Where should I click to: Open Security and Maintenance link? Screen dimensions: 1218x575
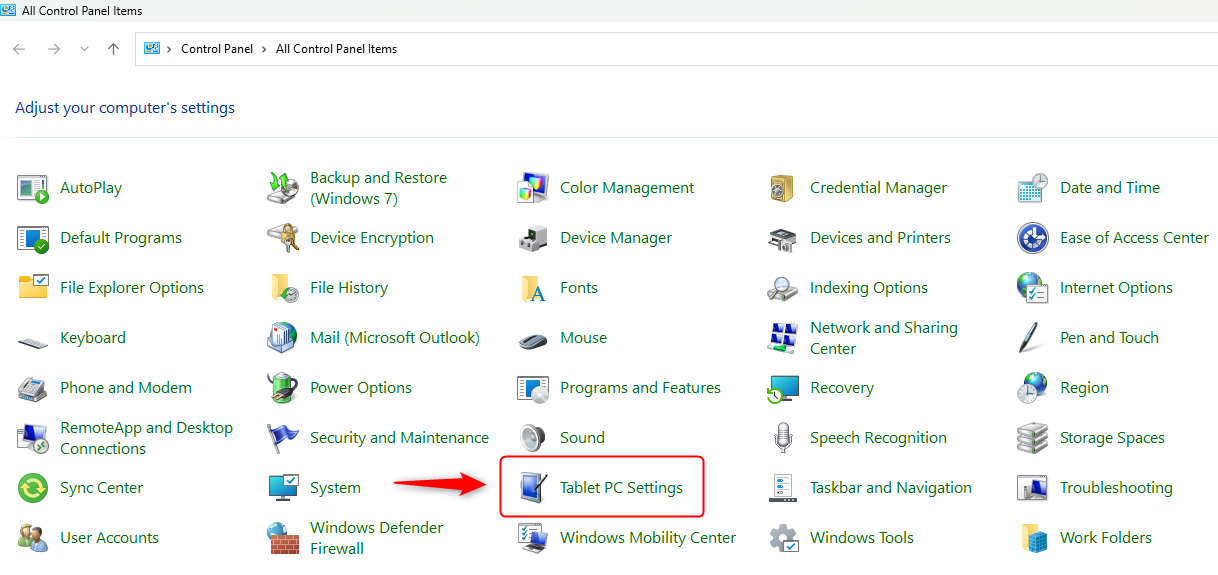coord(399,438)
